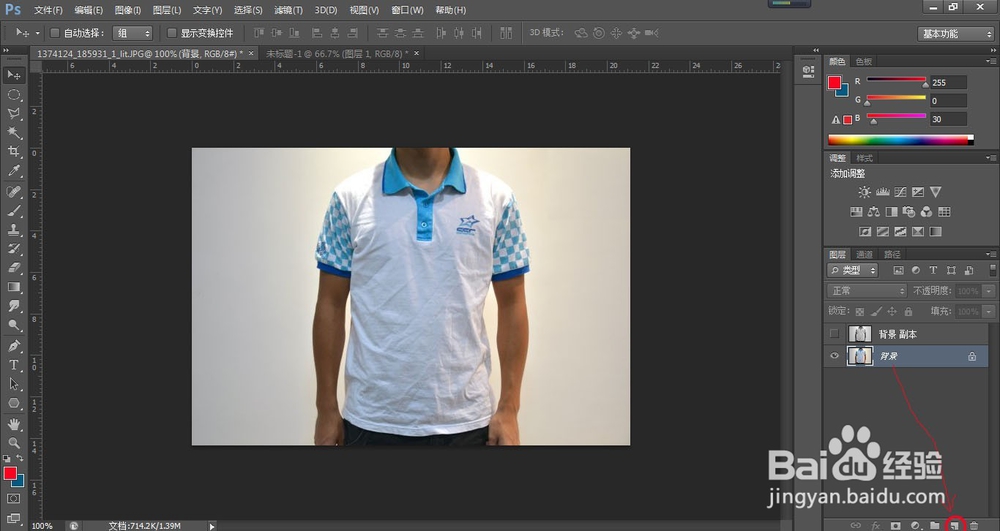Open the 不透明度 opacity dropdown arrow
This screenshot has width=1000, height=531.
coord(989,291)
